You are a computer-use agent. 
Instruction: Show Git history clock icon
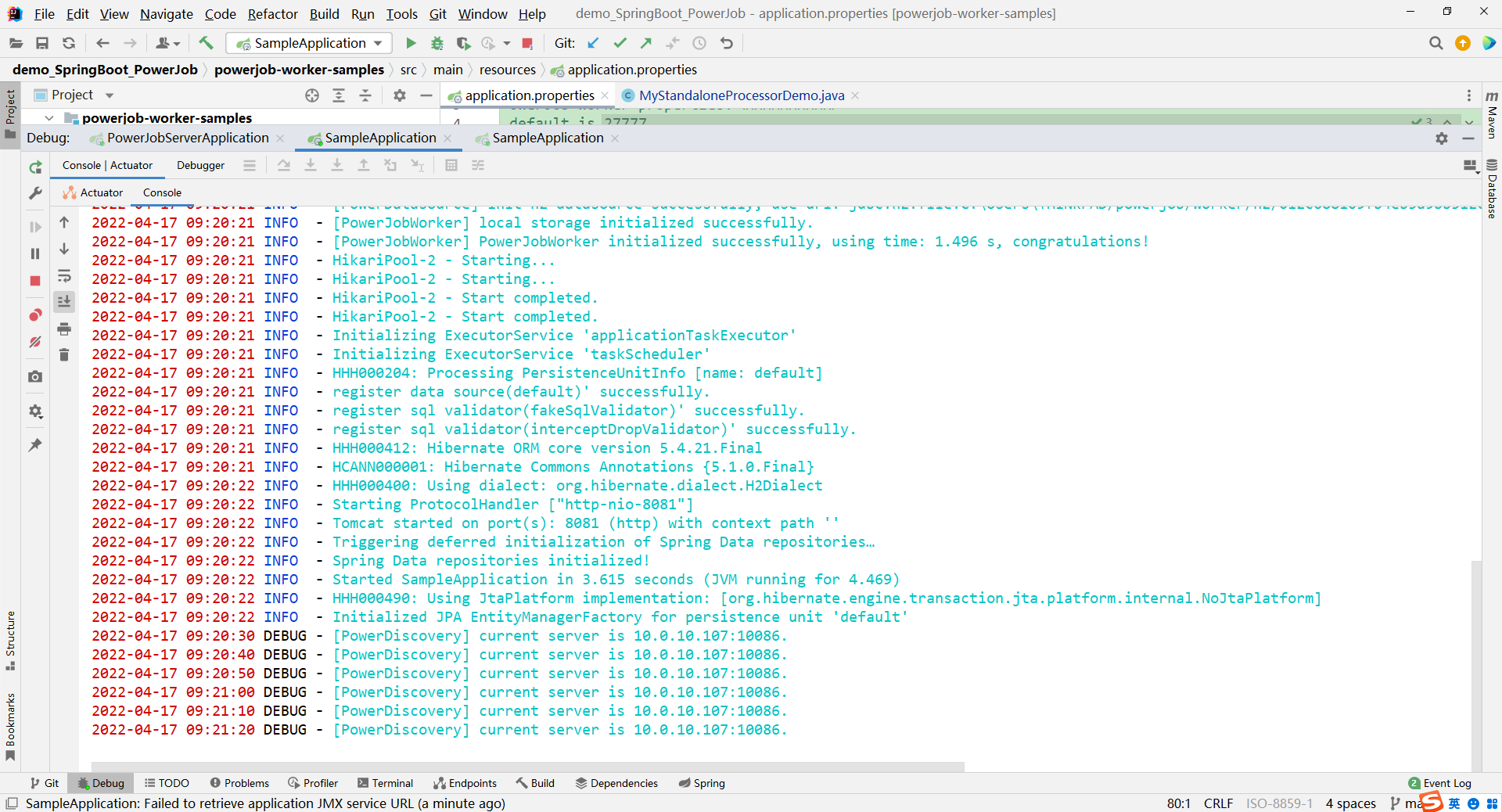point(699,43)
